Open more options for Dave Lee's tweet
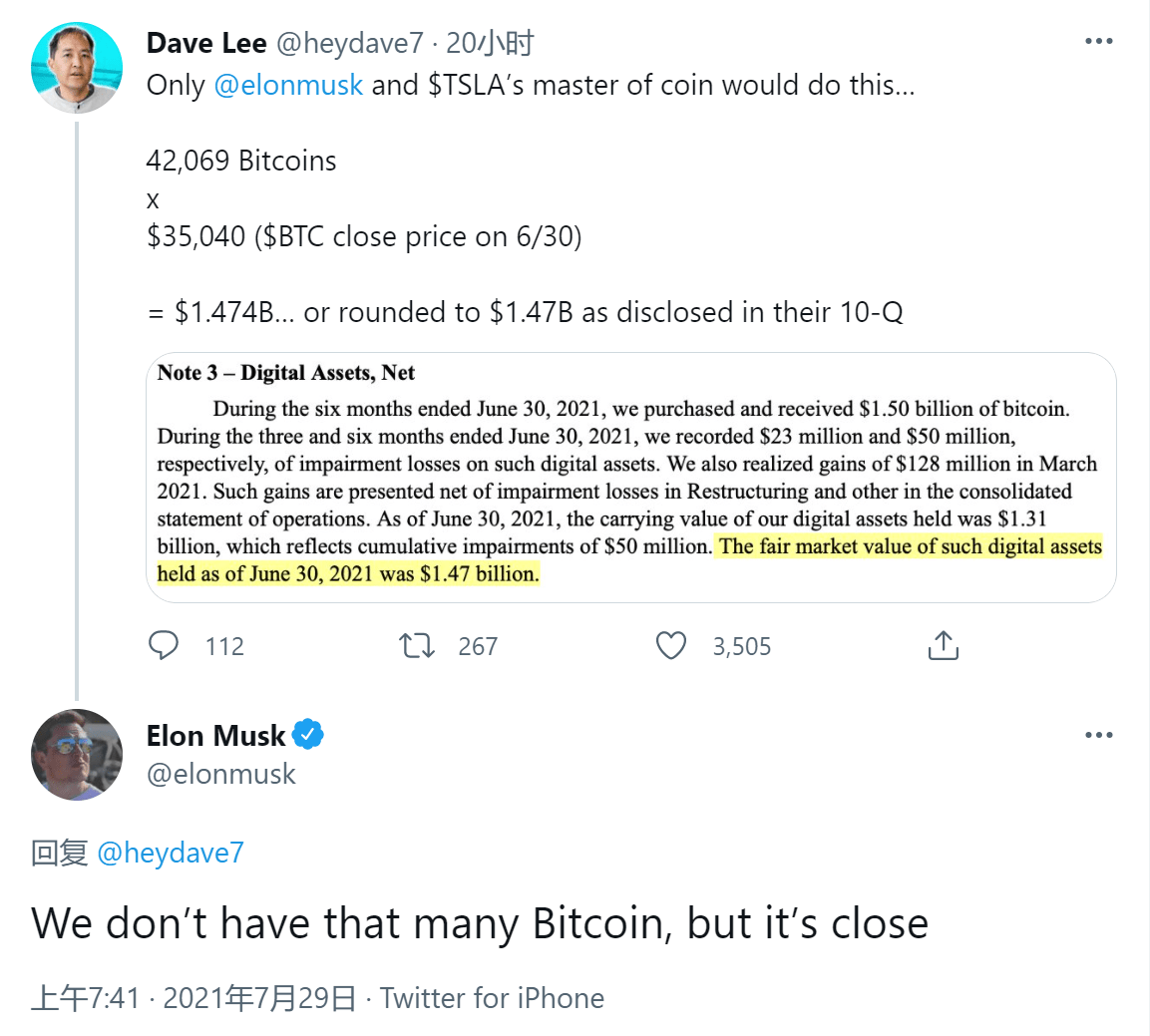The width and height of the screenshot is (1150, 1036). (1098, 42)
